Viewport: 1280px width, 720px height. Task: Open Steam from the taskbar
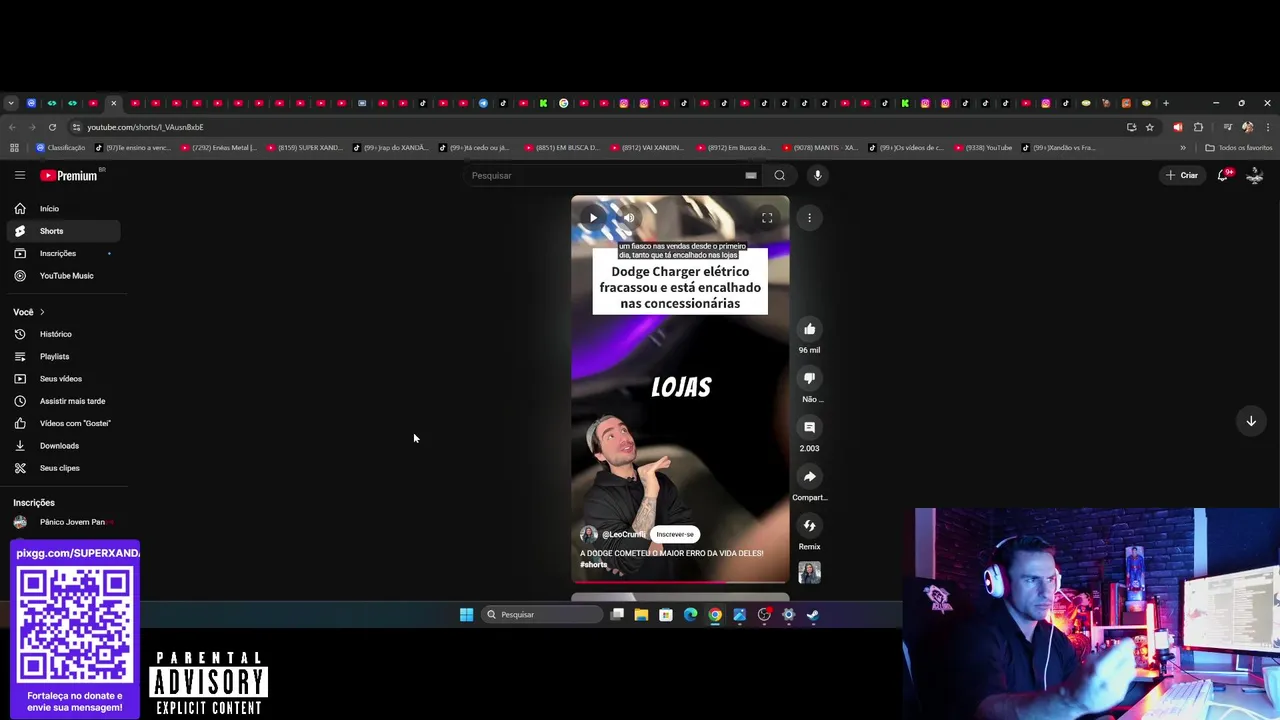(x=813, y=614)
